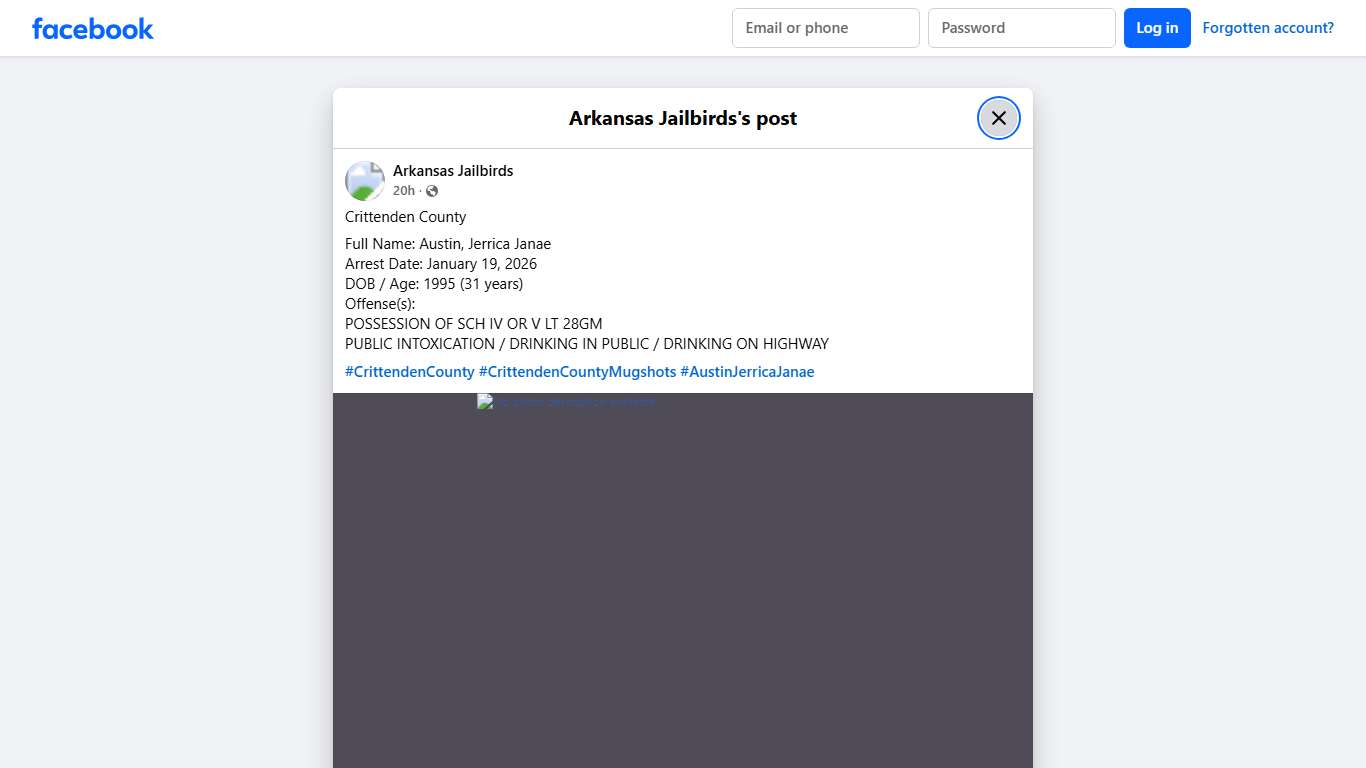1366x768 pixels.
Task: Focus the Password field
Action: pyautogui.click(x=1021, y=28)
